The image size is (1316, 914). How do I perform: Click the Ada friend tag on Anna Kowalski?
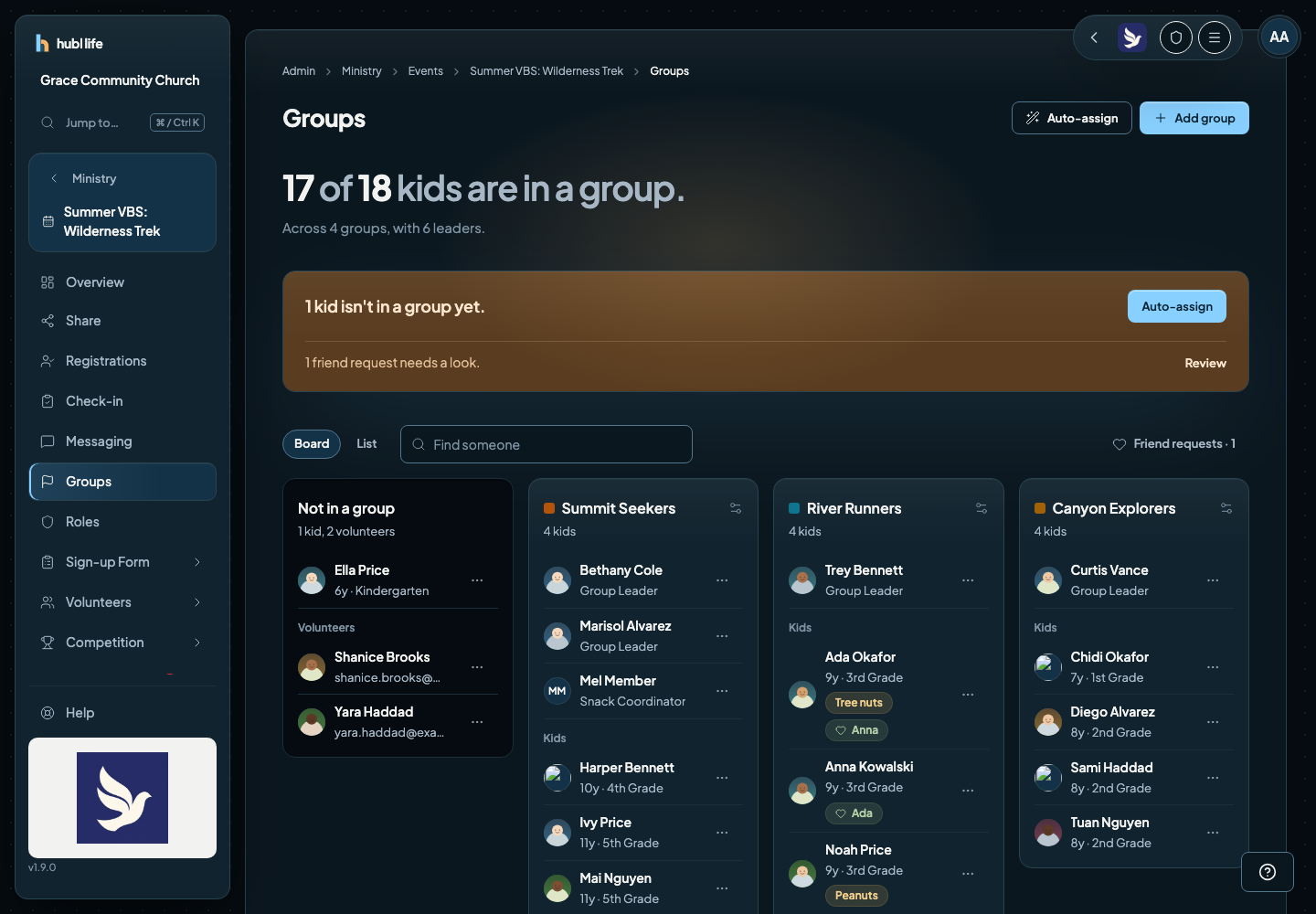[x=854, y=813]
